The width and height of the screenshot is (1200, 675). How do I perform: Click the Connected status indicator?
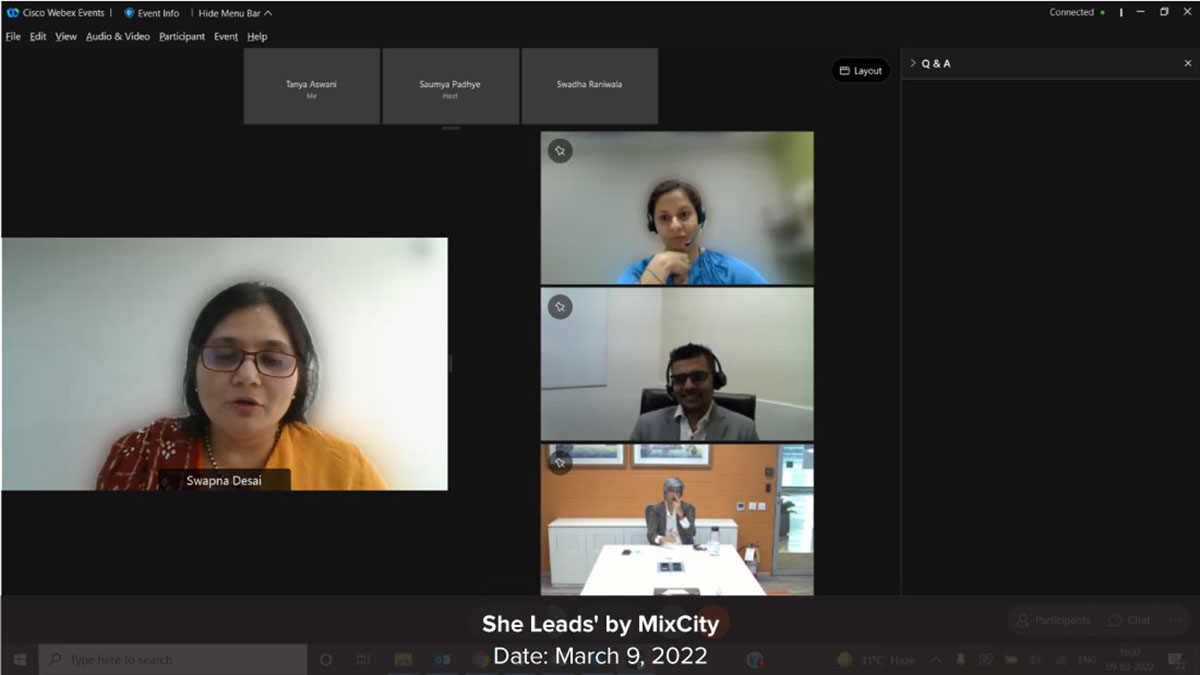click(1076, 13)
